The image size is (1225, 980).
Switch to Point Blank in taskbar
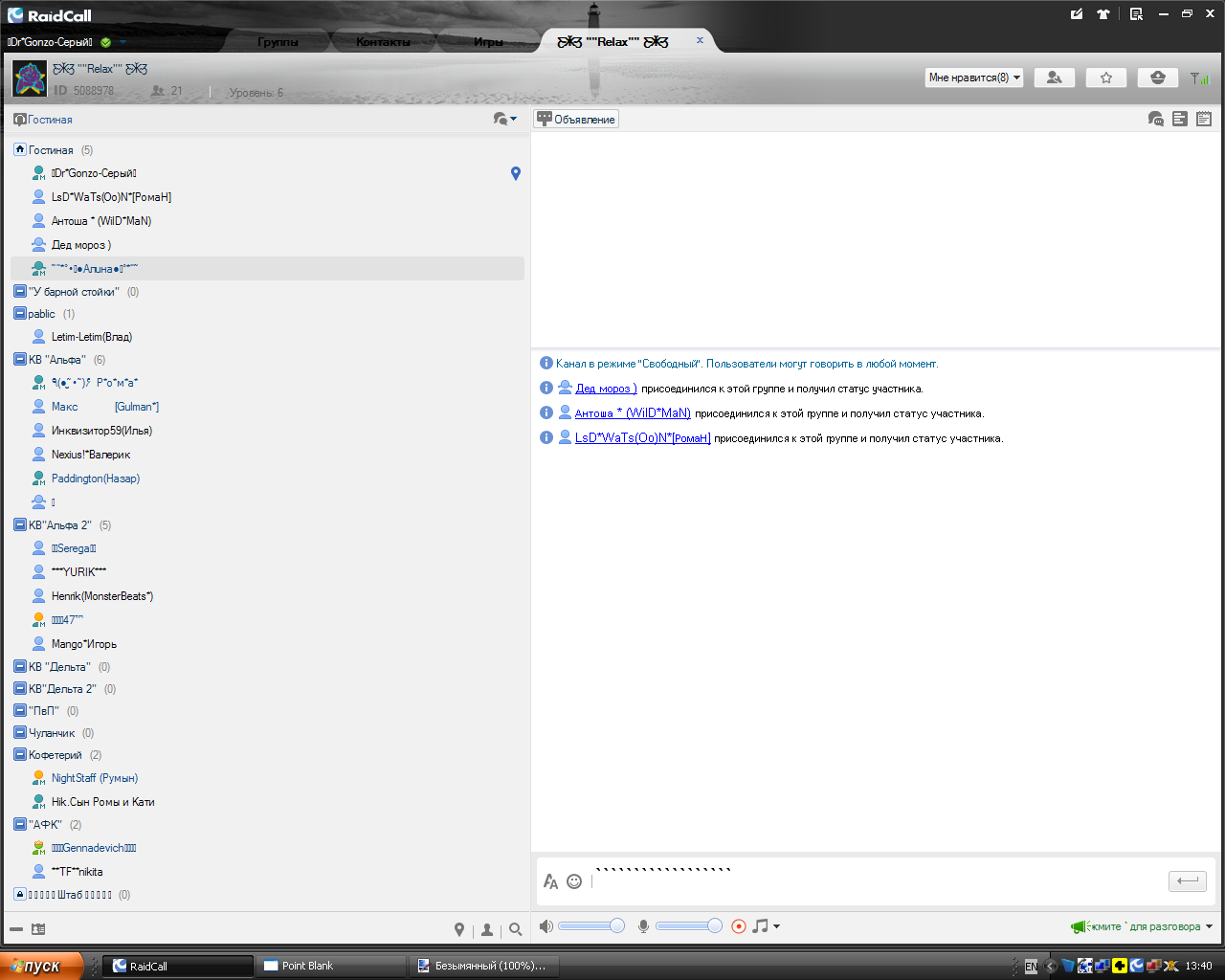[x=331, y=966]
